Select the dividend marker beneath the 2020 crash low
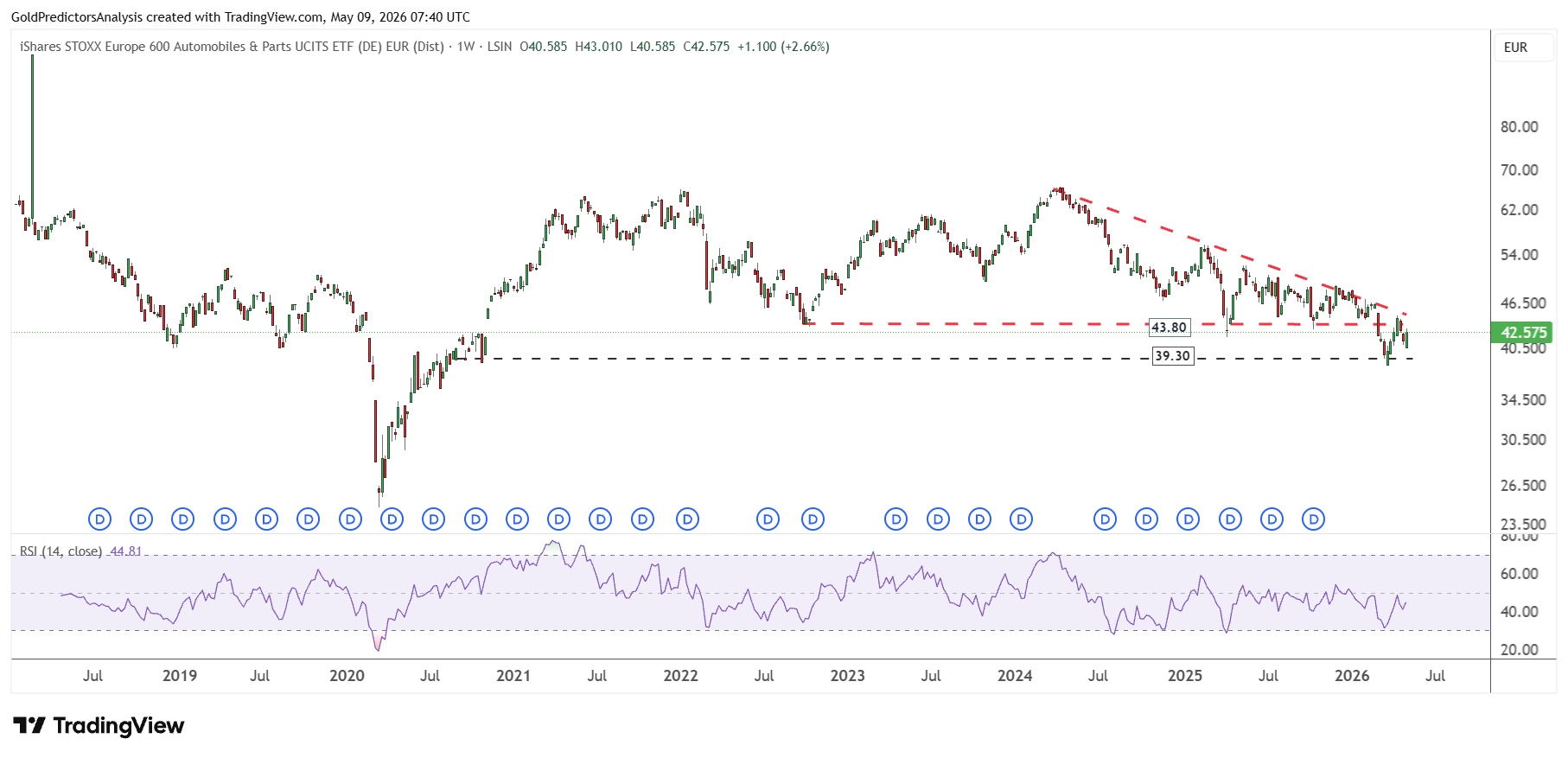The width and height of the screenshot is (1568, 758). point(392,519)
